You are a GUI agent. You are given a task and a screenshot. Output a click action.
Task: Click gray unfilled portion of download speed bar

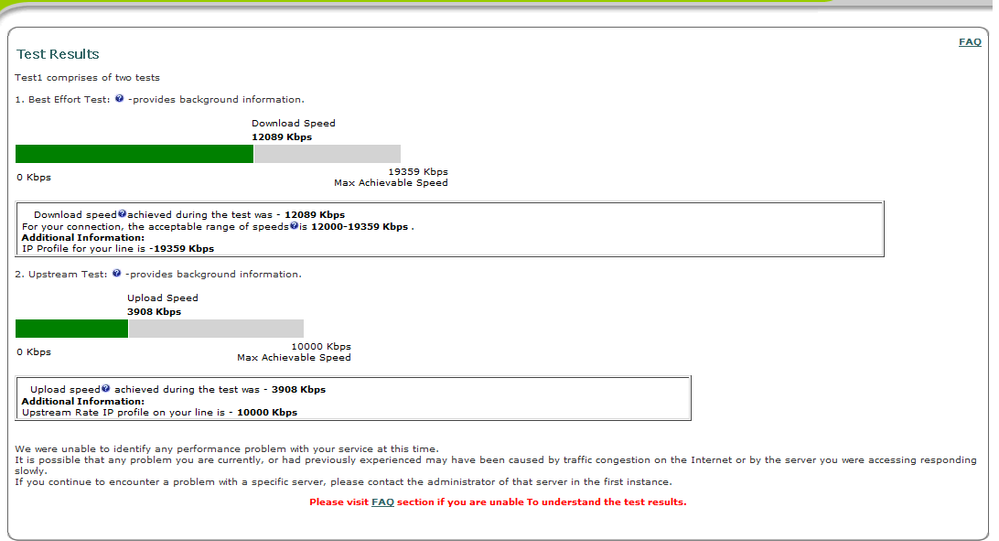[x=327, y=153]
